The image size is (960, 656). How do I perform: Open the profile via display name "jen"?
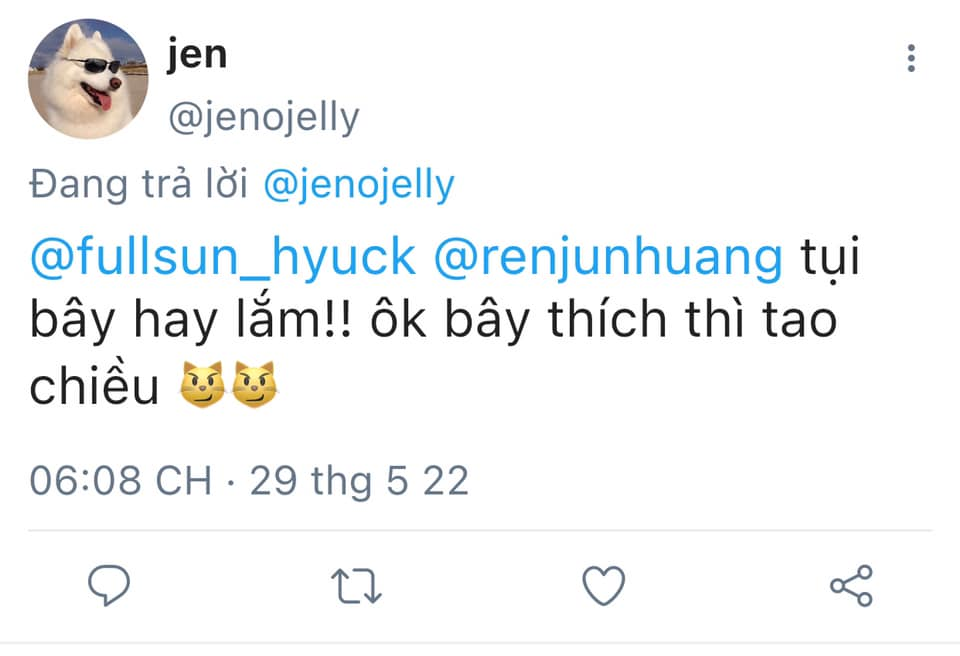click(197, 54)
